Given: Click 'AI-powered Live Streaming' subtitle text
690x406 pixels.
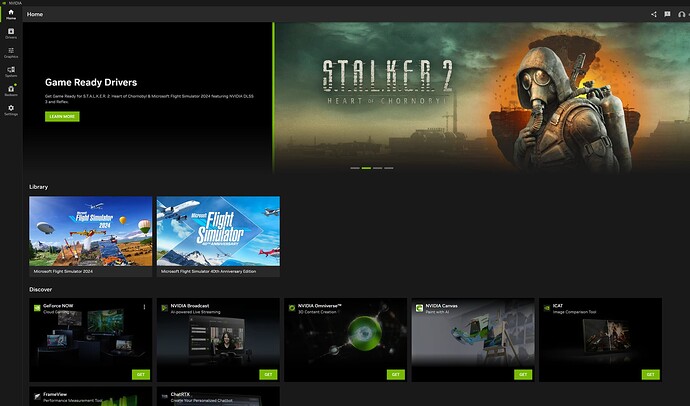Looking at the screenshot, I should point(195,312).
